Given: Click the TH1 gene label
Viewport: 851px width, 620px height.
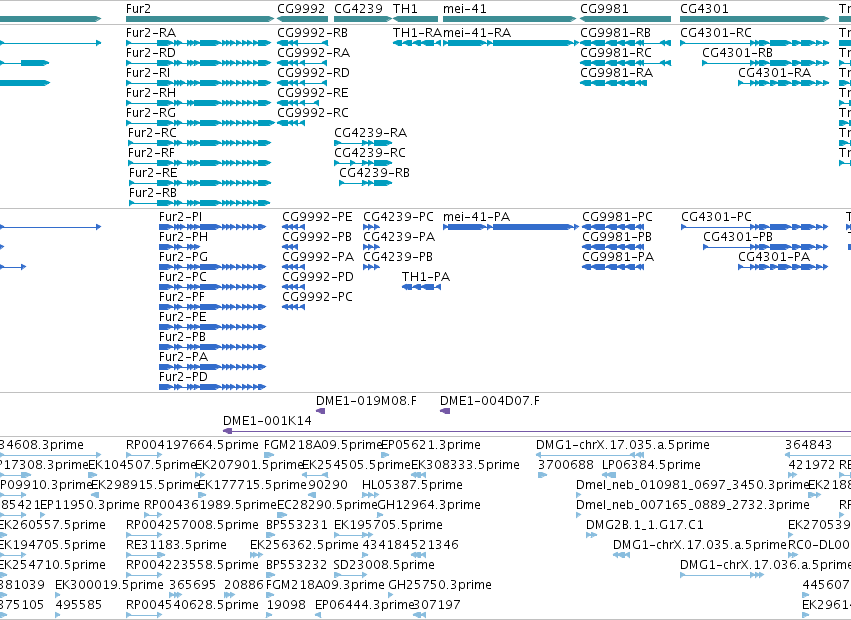Looking at the screenshot, I should (x=405, y=9).
